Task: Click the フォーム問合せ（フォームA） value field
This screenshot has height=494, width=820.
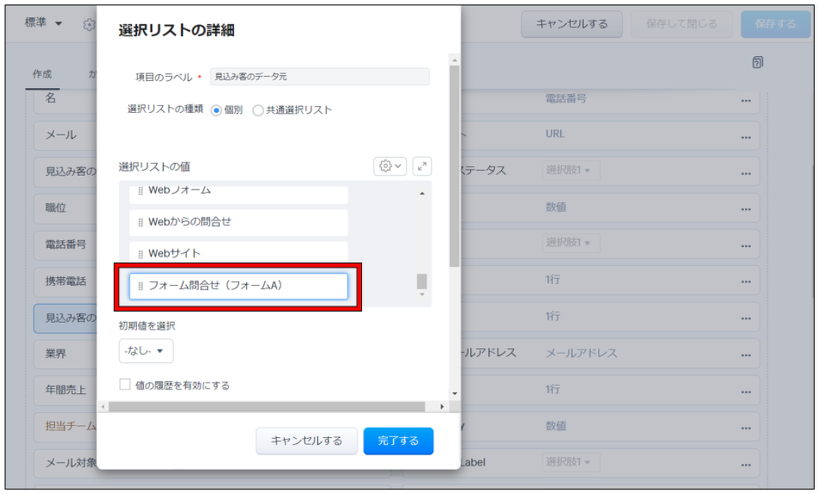Action: click(238, 286)
